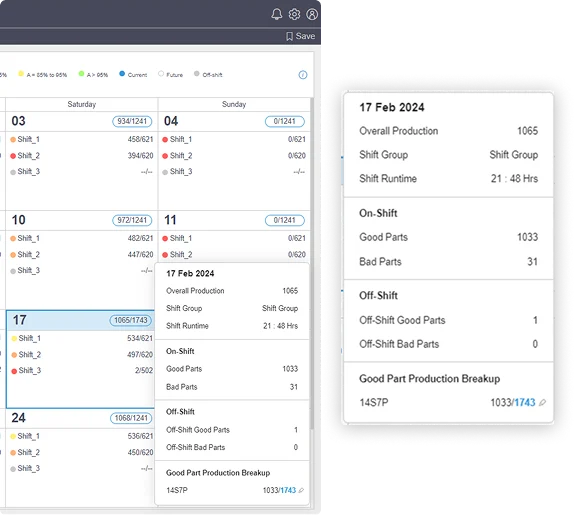Save the current view
The image size is (575, 515).
click(300, 36)
